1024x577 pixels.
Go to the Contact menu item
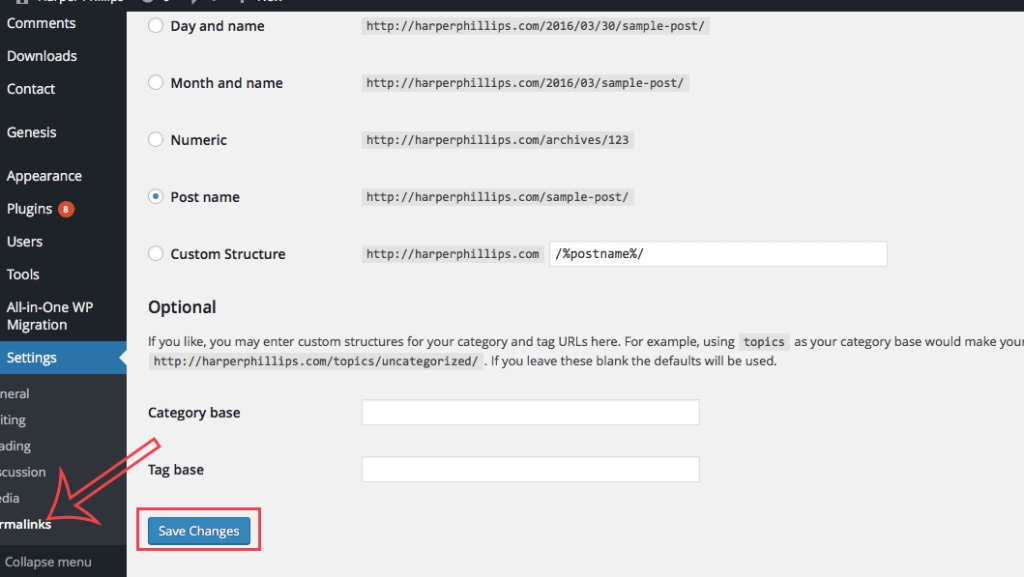[x=31, y=89]
